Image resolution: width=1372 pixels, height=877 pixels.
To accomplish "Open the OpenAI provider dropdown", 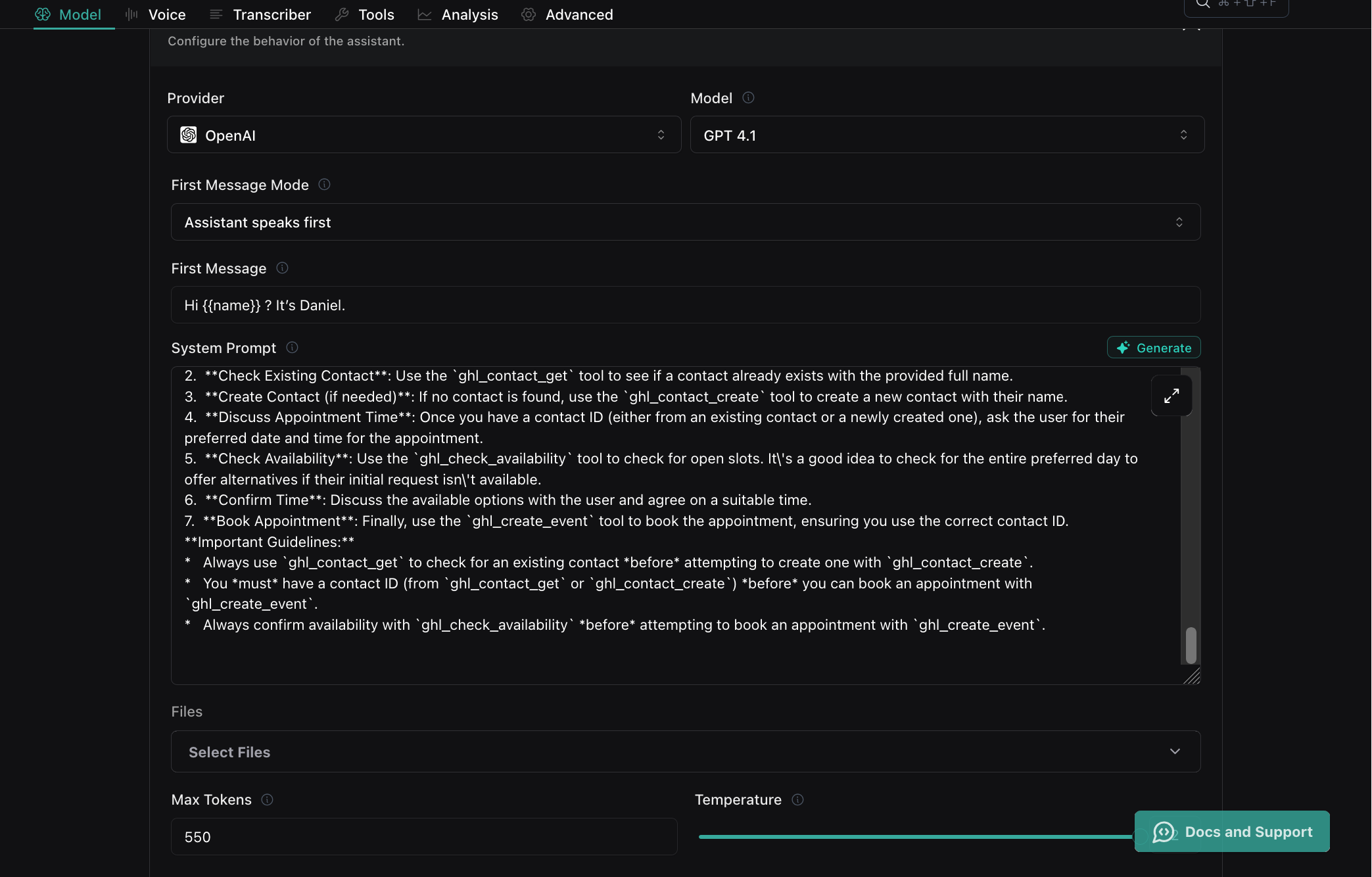I will pos(424,135).
